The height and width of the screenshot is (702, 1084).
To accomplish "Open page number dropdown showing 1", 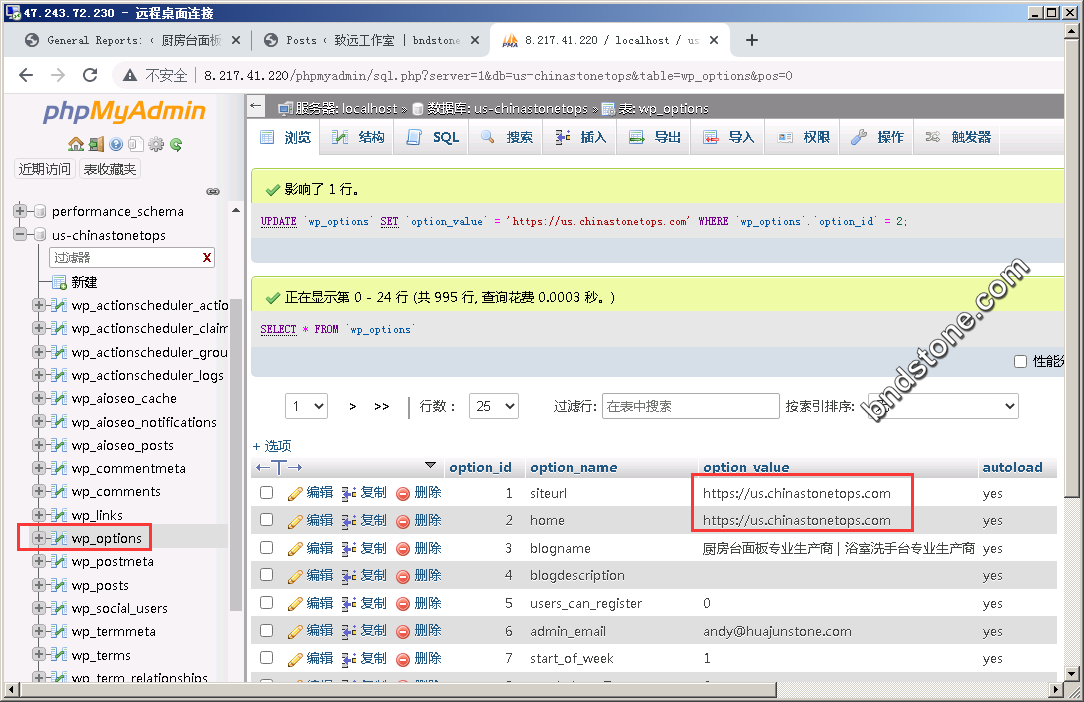I will click(307, 406).
